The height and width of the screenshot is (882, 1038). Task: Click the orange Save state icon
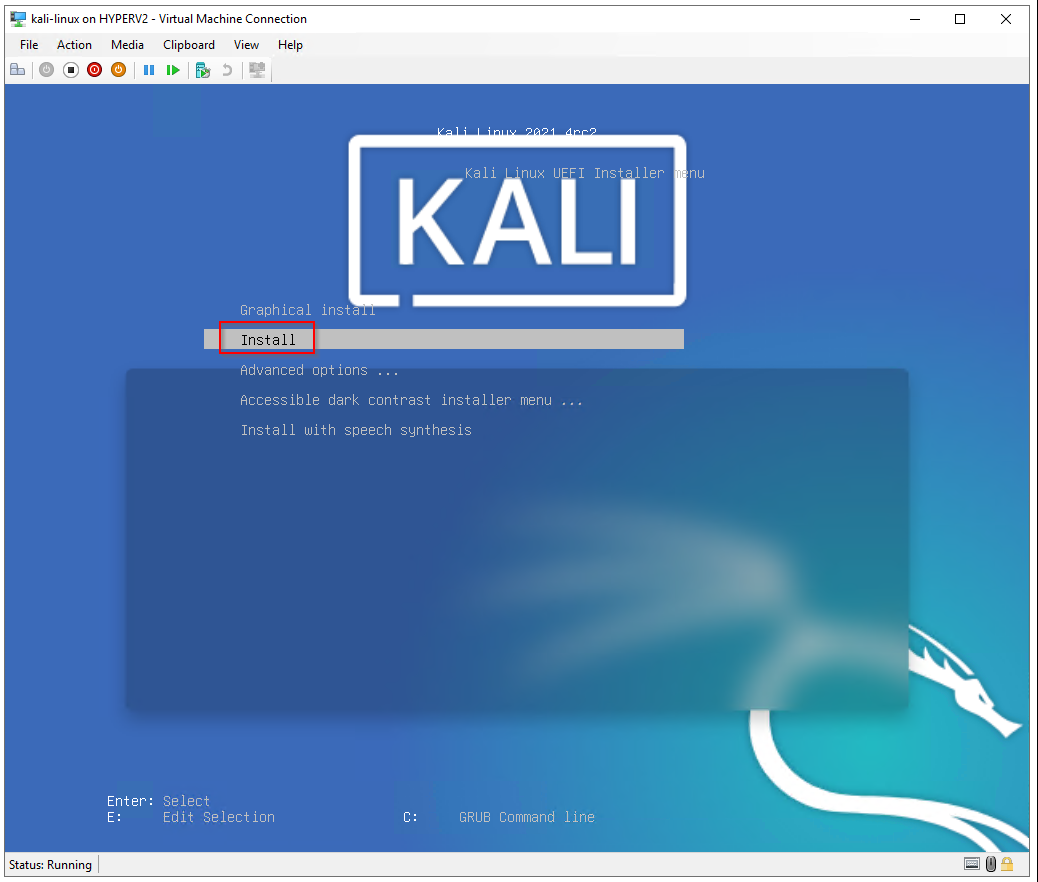118,70
